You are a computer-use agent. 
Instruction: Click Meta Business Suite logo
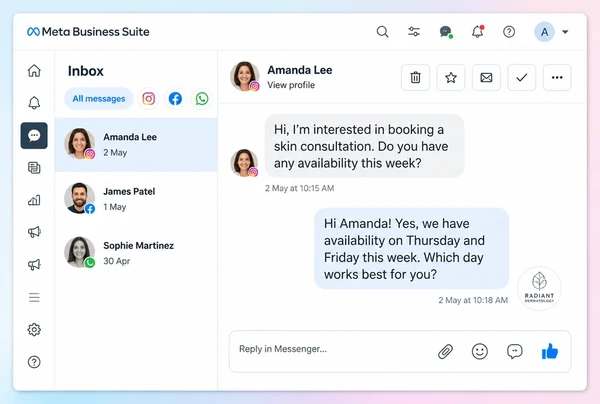click(88, 32)
